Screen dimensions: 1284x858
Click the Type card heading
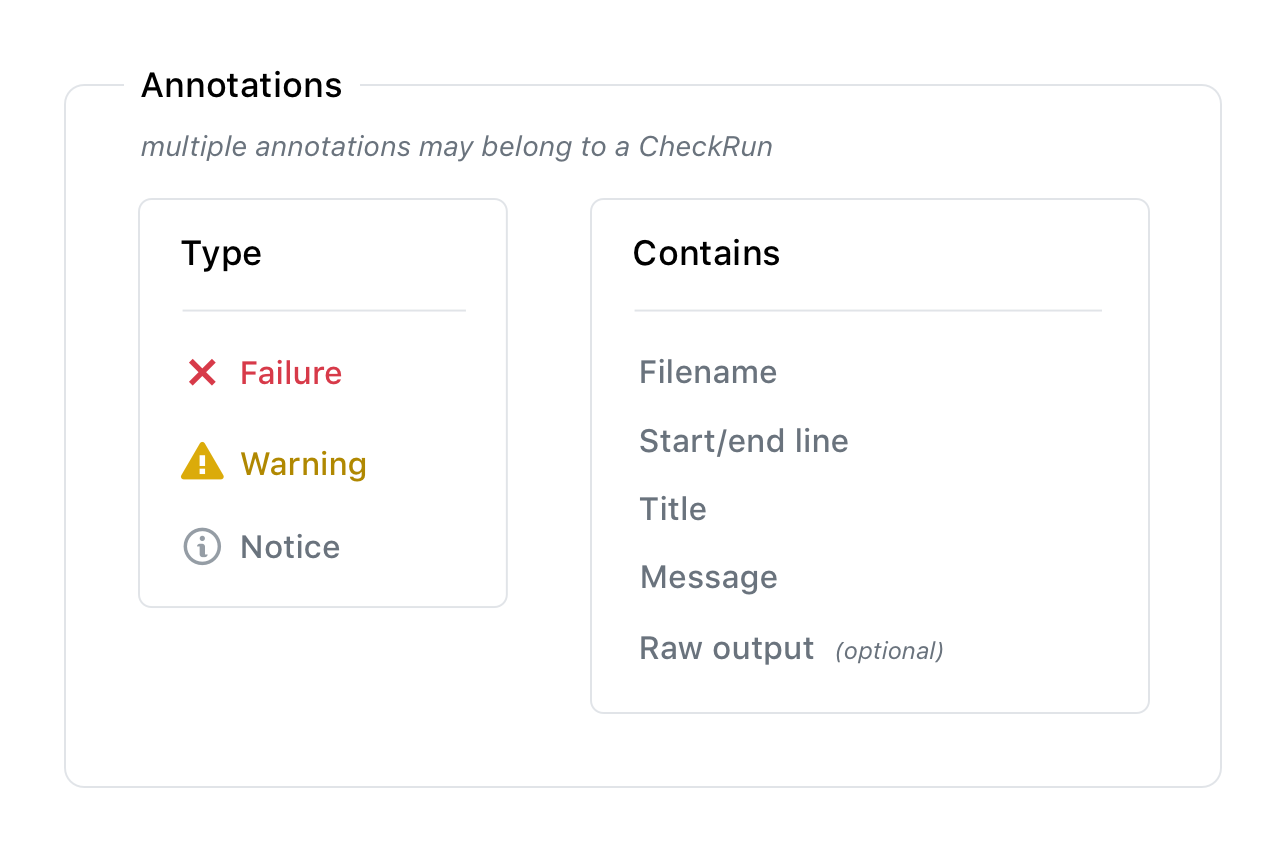pos(221,254)
